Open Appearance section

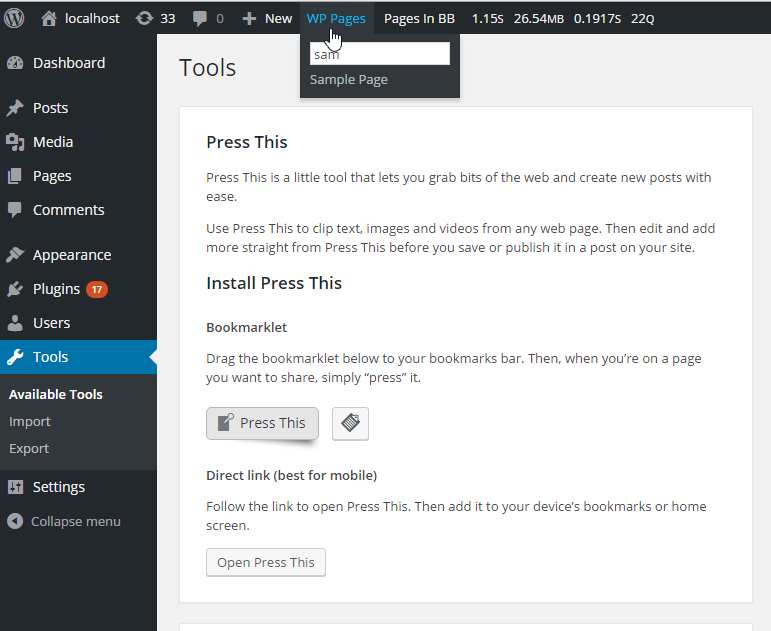click(x=72, y=255)
